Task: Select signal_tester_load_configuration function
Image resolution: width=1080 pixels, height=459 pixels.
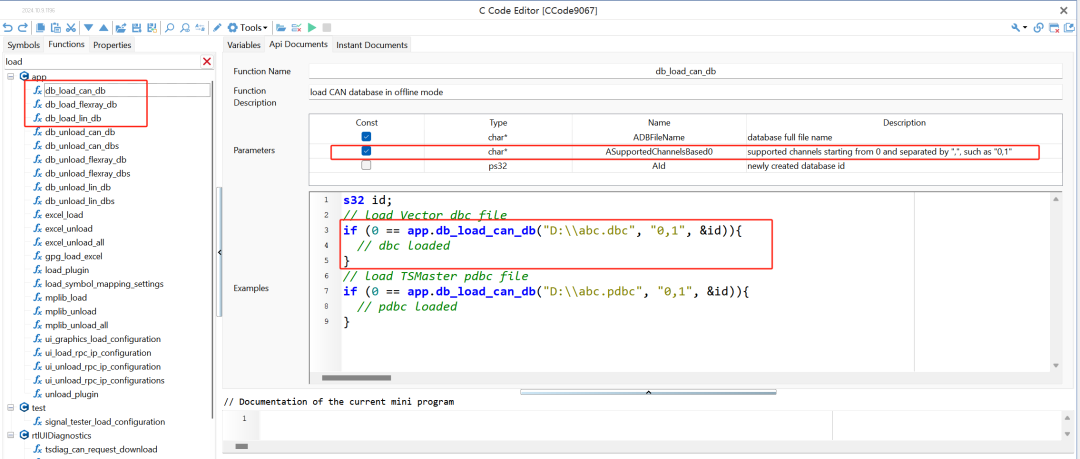Action: click(105, 421)
